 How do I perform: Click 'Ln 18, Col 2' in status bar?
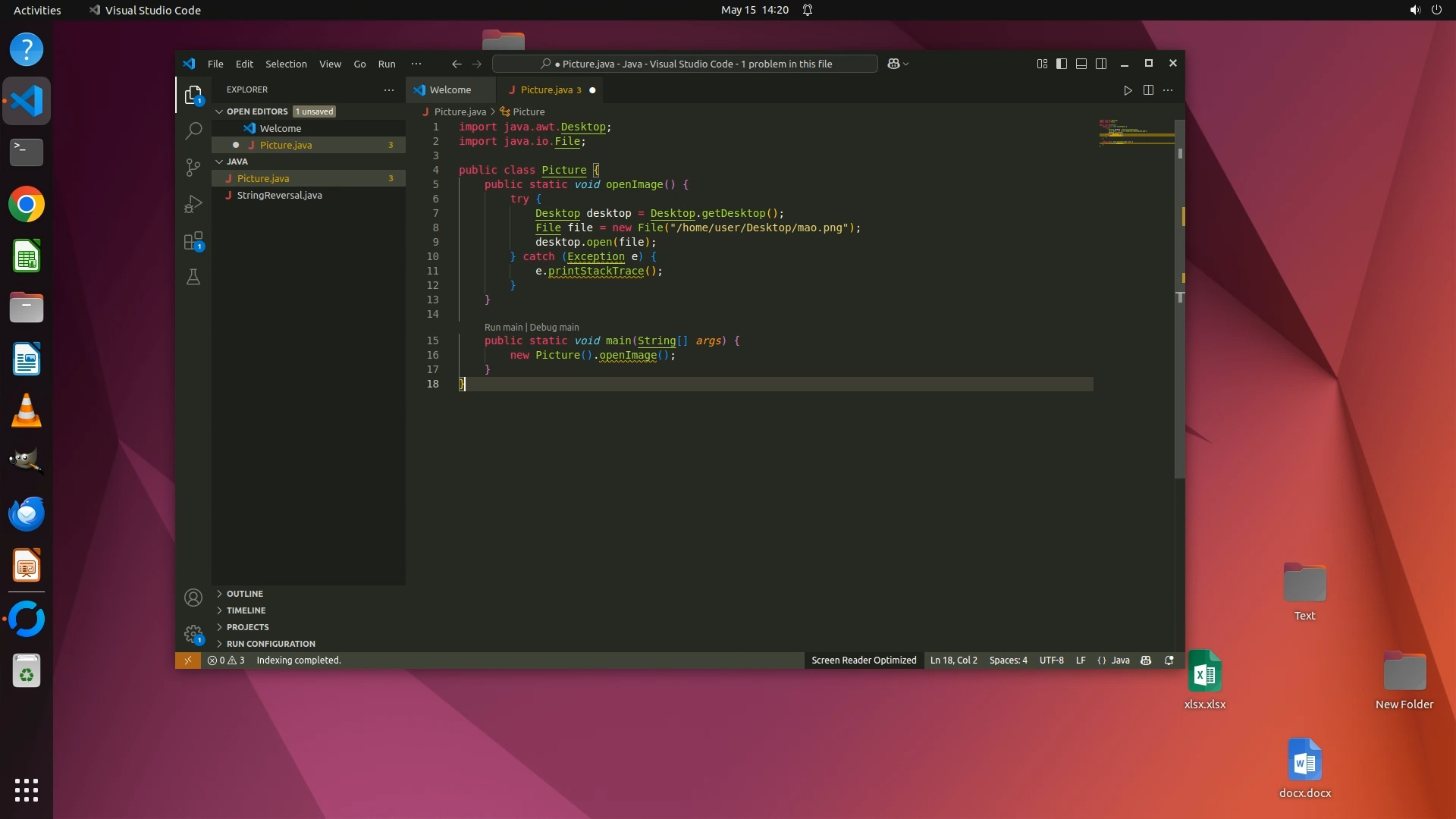[953, 661]
